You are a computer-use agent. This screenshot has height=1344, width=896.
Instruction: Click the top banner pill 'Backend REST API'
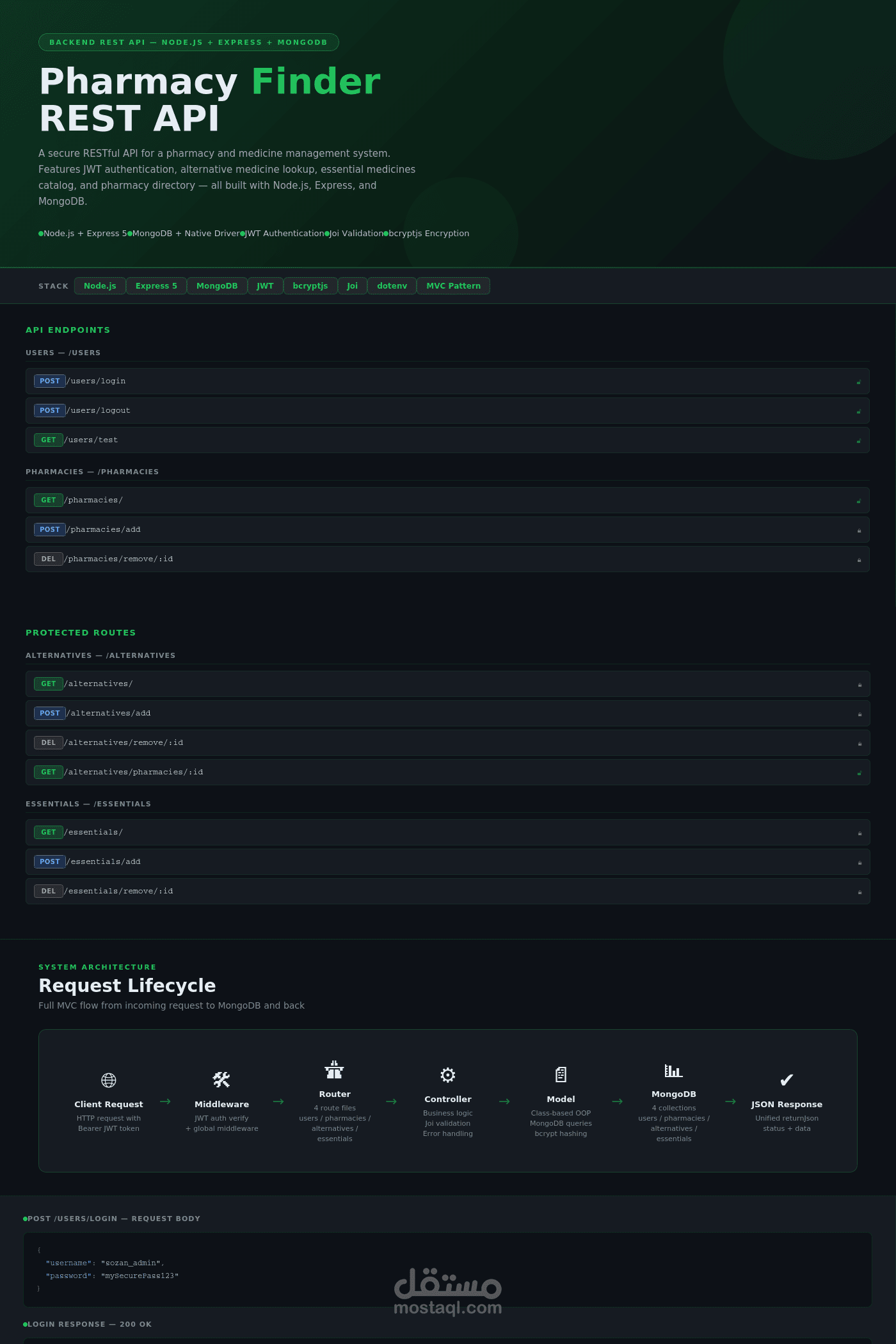tap(188, 42)
